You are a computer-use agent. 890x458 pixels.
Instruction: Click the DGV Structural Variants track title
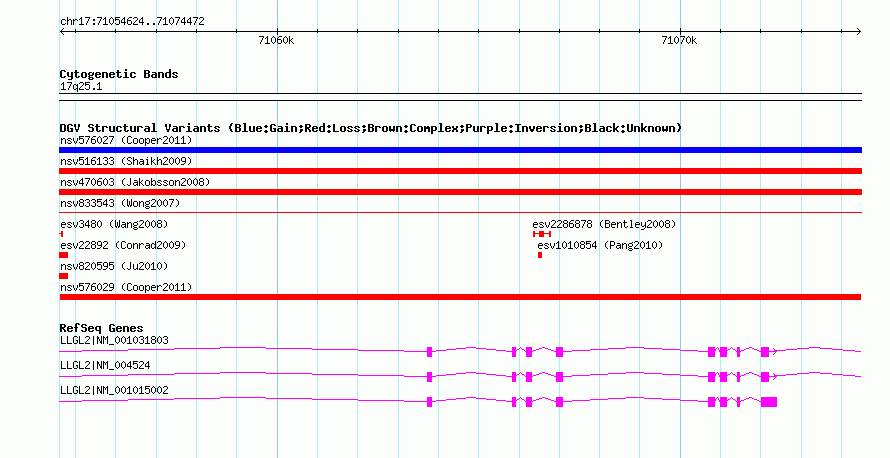tap(371, 128)
